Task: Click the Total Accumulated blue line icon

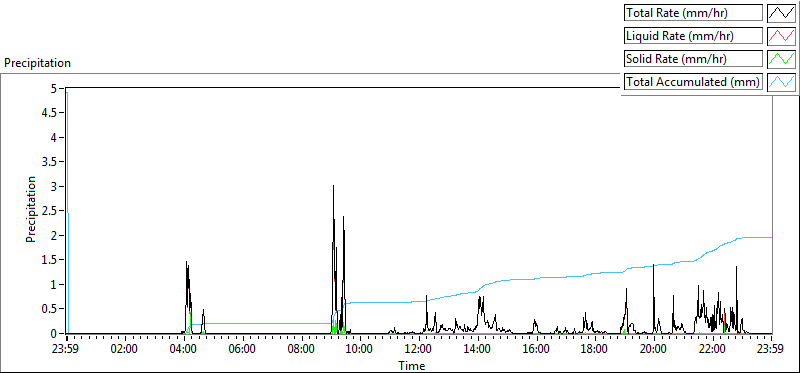Action: click(781, 81)
